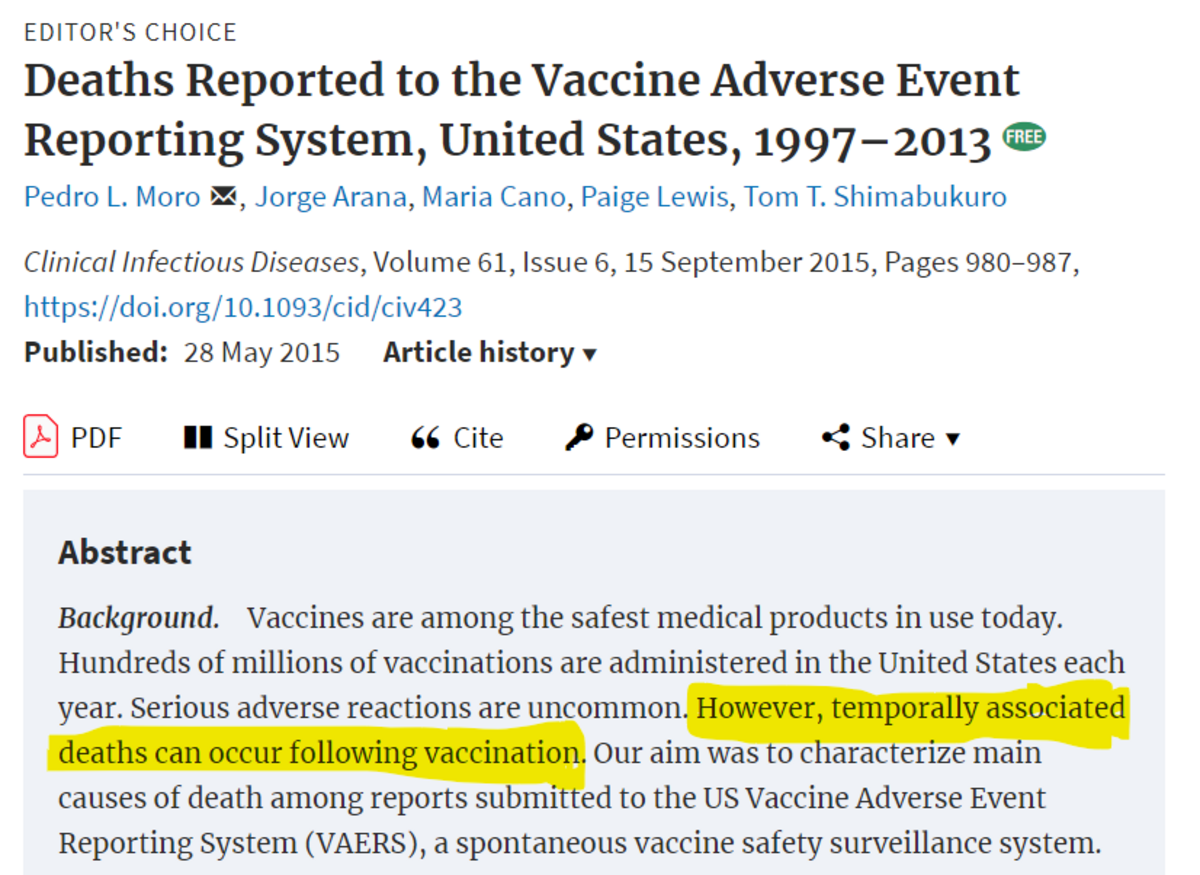Click the Cite quotation marks icon
Image resolution: width=1200 pixels, height=875 pixels.
426,438
